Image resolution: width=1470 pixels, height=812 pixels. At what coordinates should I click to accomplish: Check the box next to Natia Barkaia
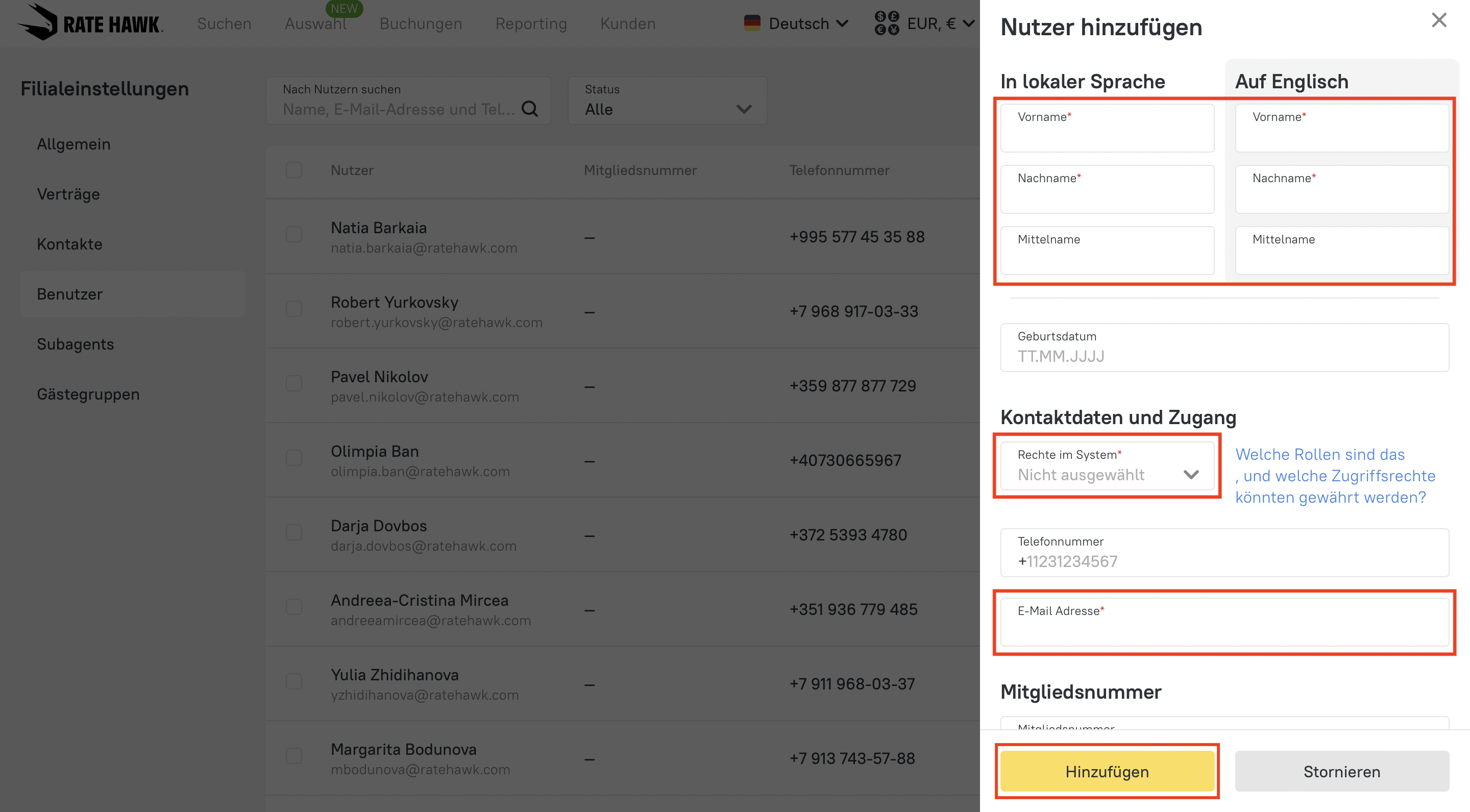(294, 234)
